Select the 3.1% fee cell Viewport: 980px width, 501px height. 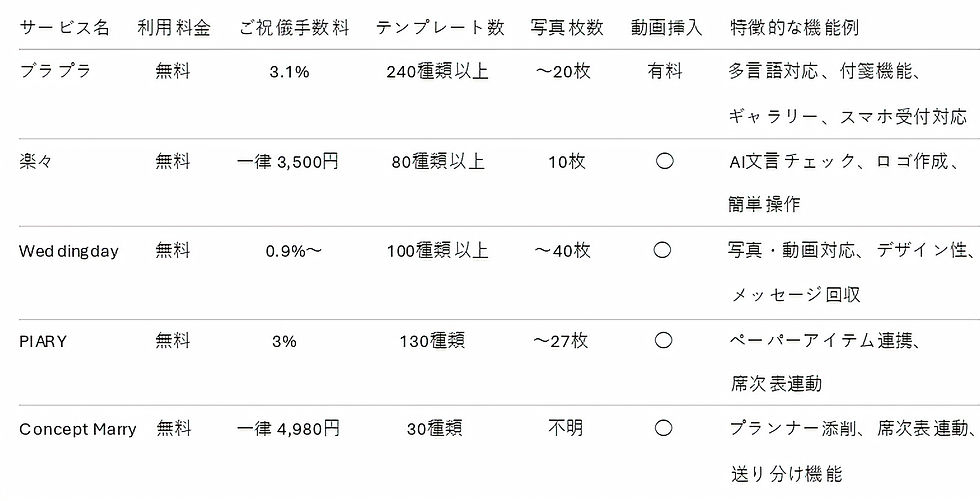[x=289, y=72]
